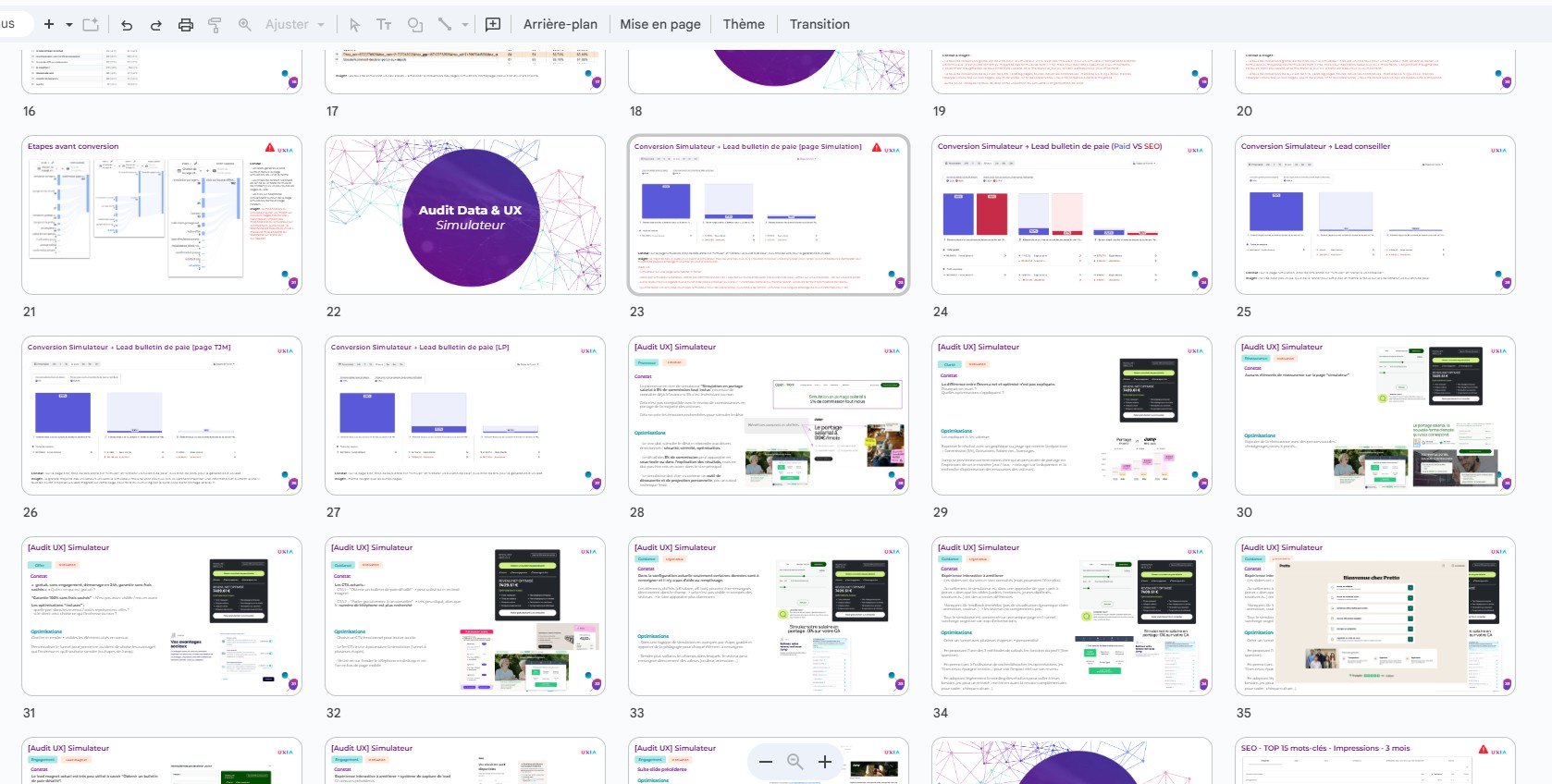
Task: Choose the select cursor tool
Action: click(354, 25)
